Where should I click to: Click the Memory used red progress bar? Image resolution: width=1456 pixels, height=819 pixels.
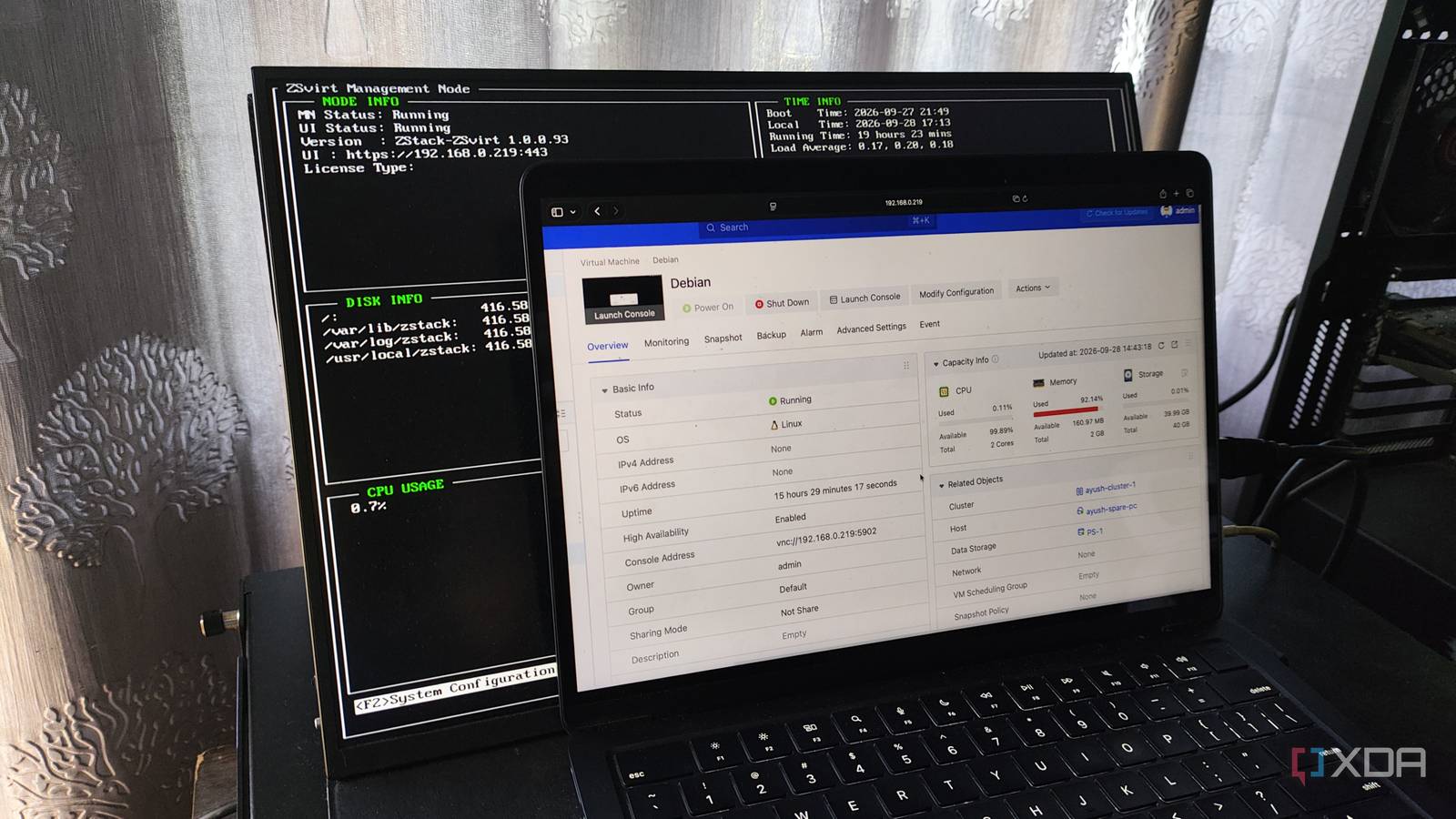(1067, 410)
